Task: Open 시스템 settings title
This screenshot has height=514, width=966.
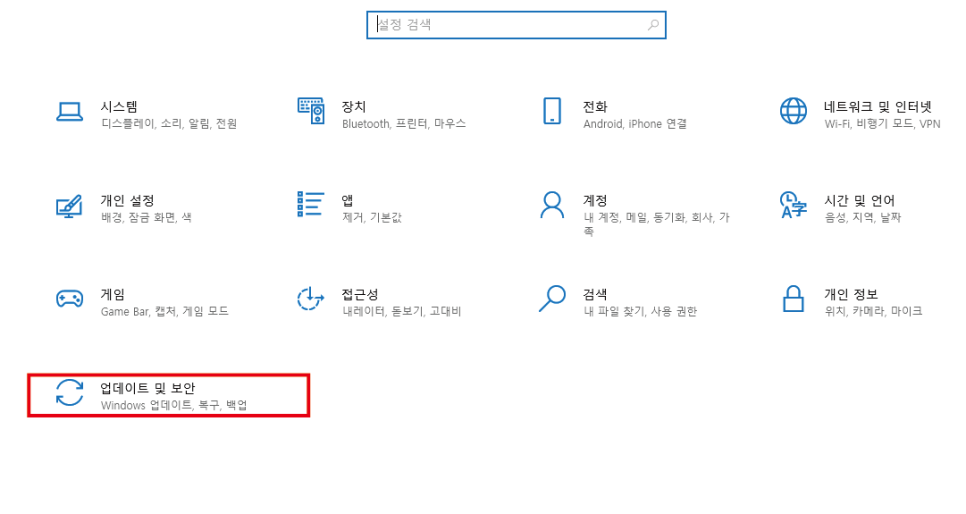Action: click(119, 107)
